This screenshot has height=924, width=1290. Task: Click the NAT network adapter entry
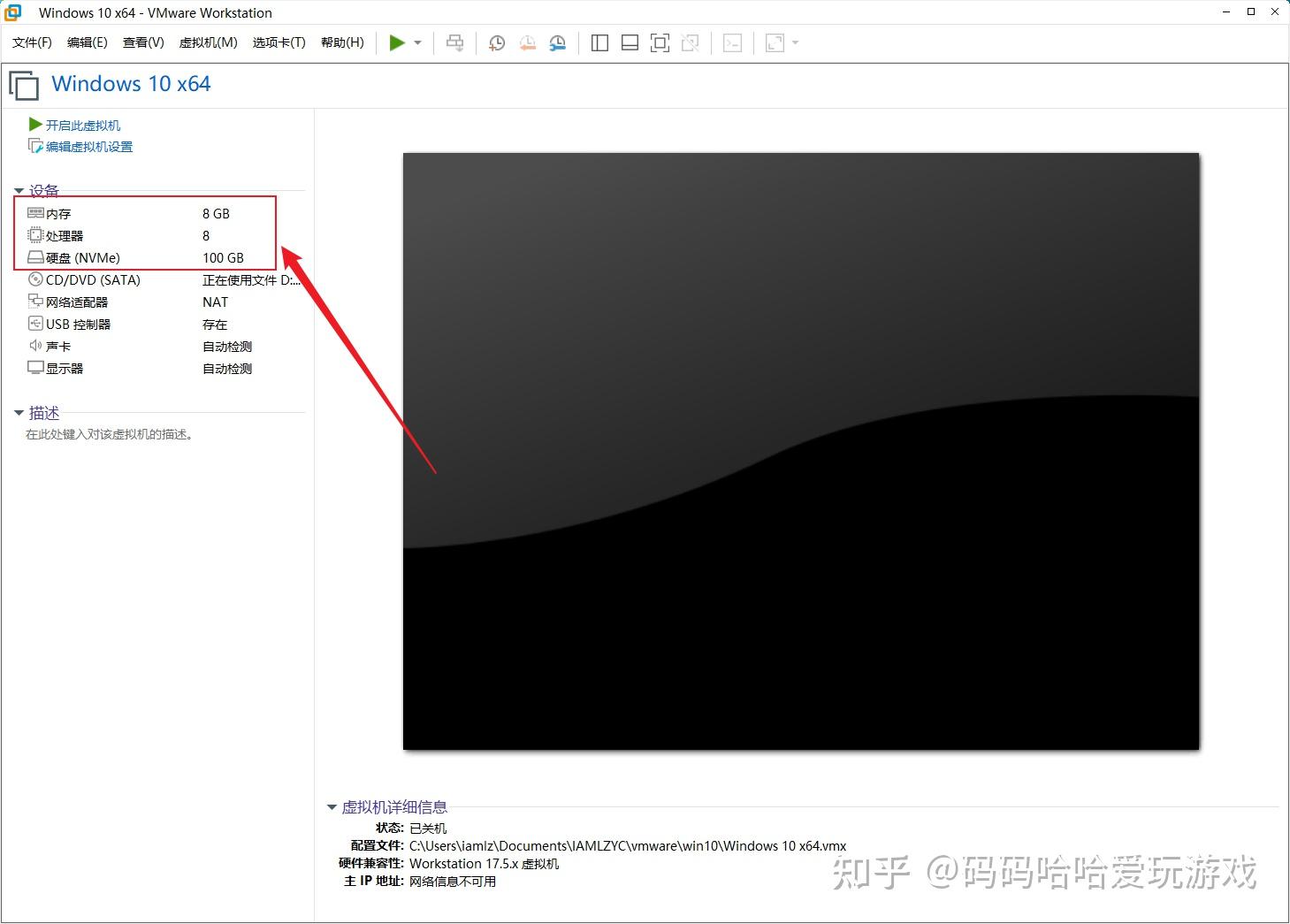215,302
